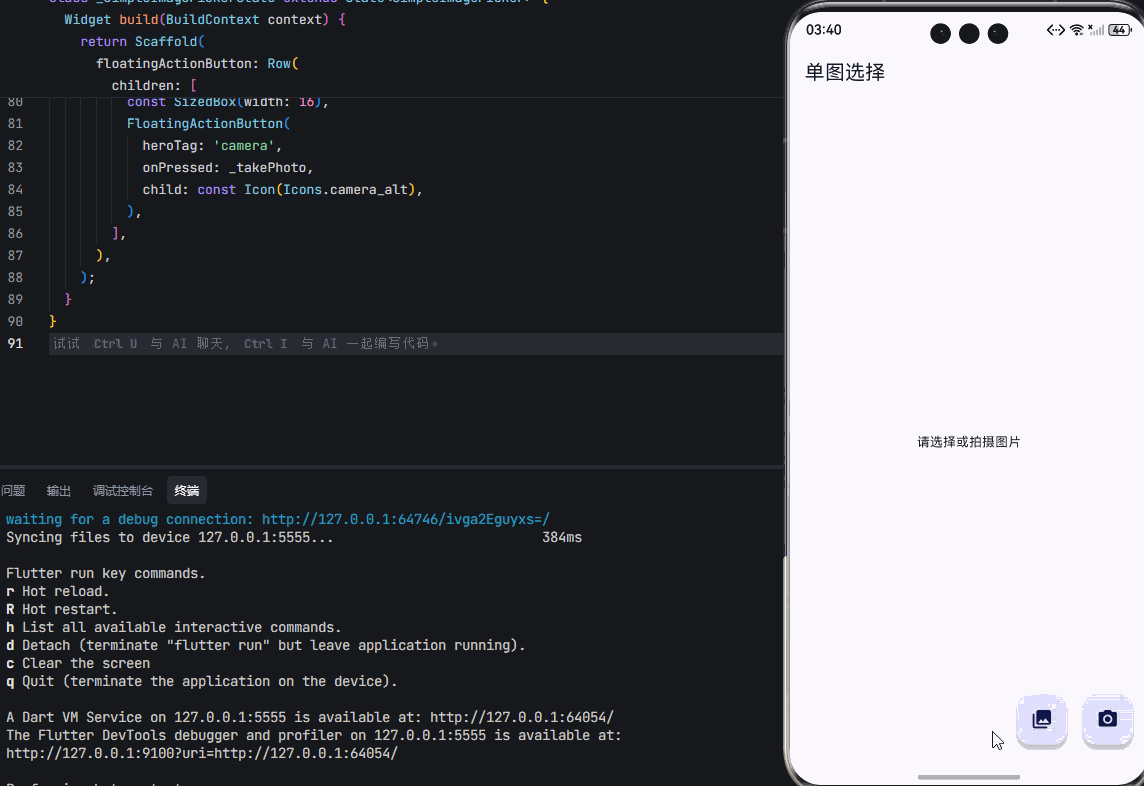Click the phone's signal strength icon
1144x786 pixels.
[x=1095, y=30]
